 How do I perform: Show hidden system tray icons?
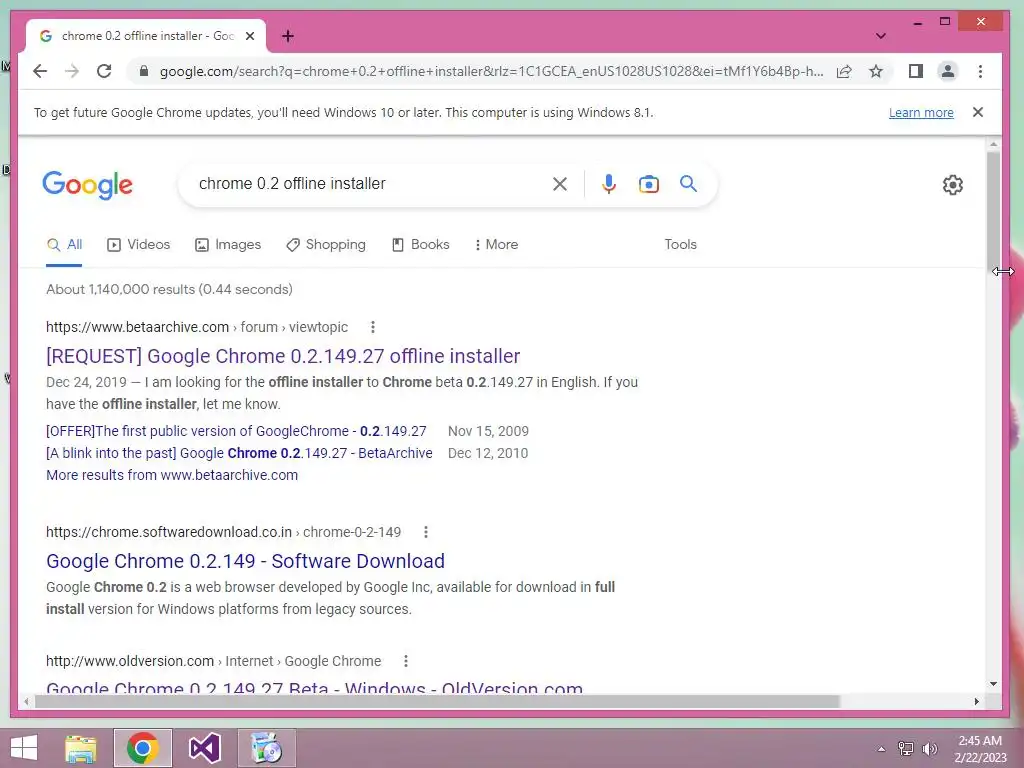pyautogui.click(x=882, y=749)
